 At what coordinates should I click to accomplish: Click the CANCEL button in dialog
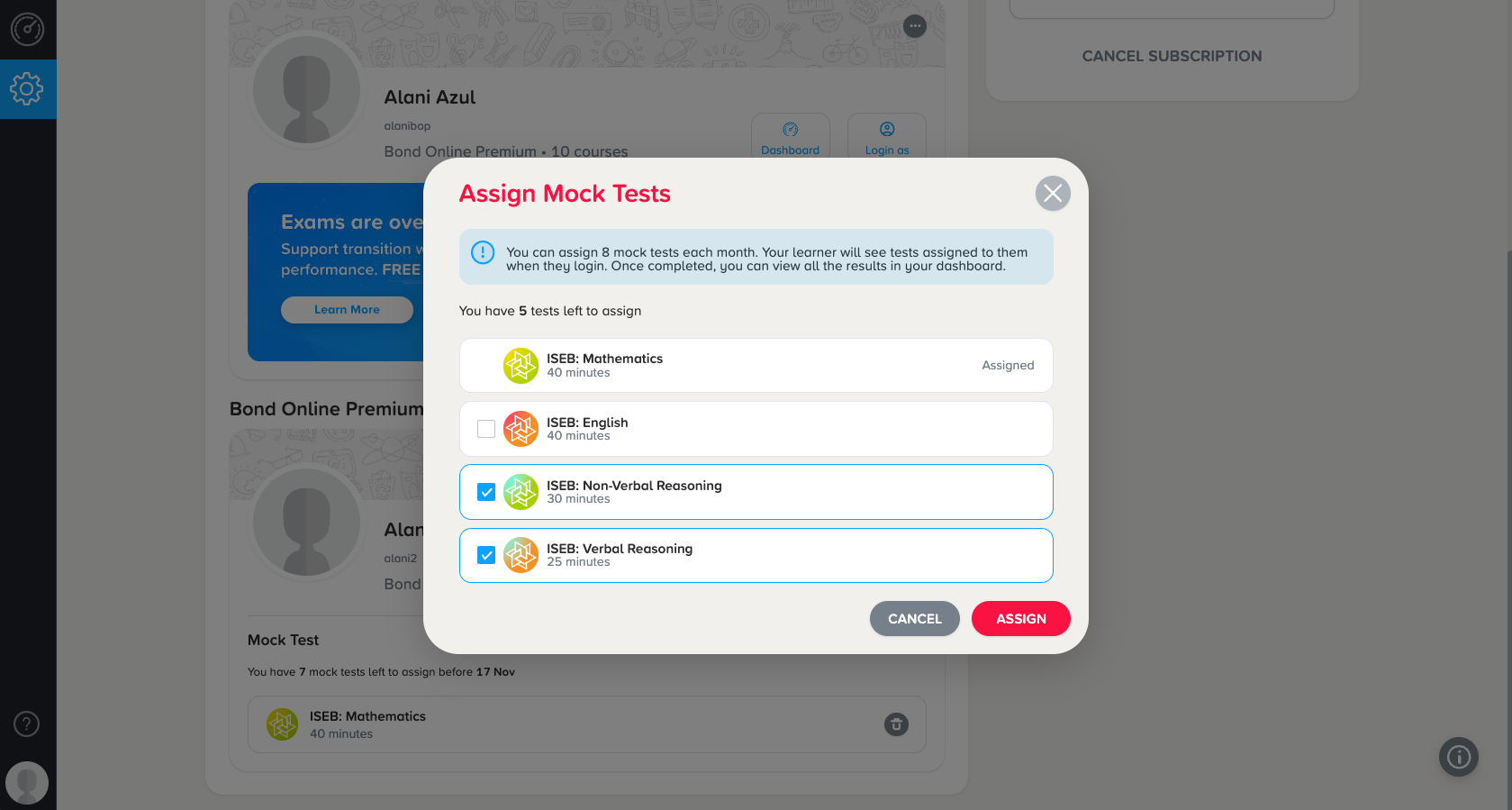915,618
